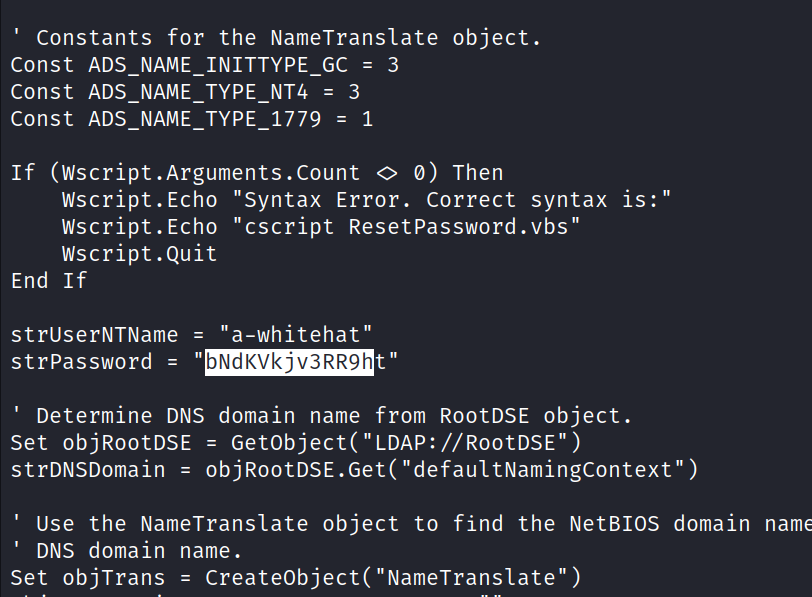Click the Wscript.Quit statement

click(x=139, y=254)
